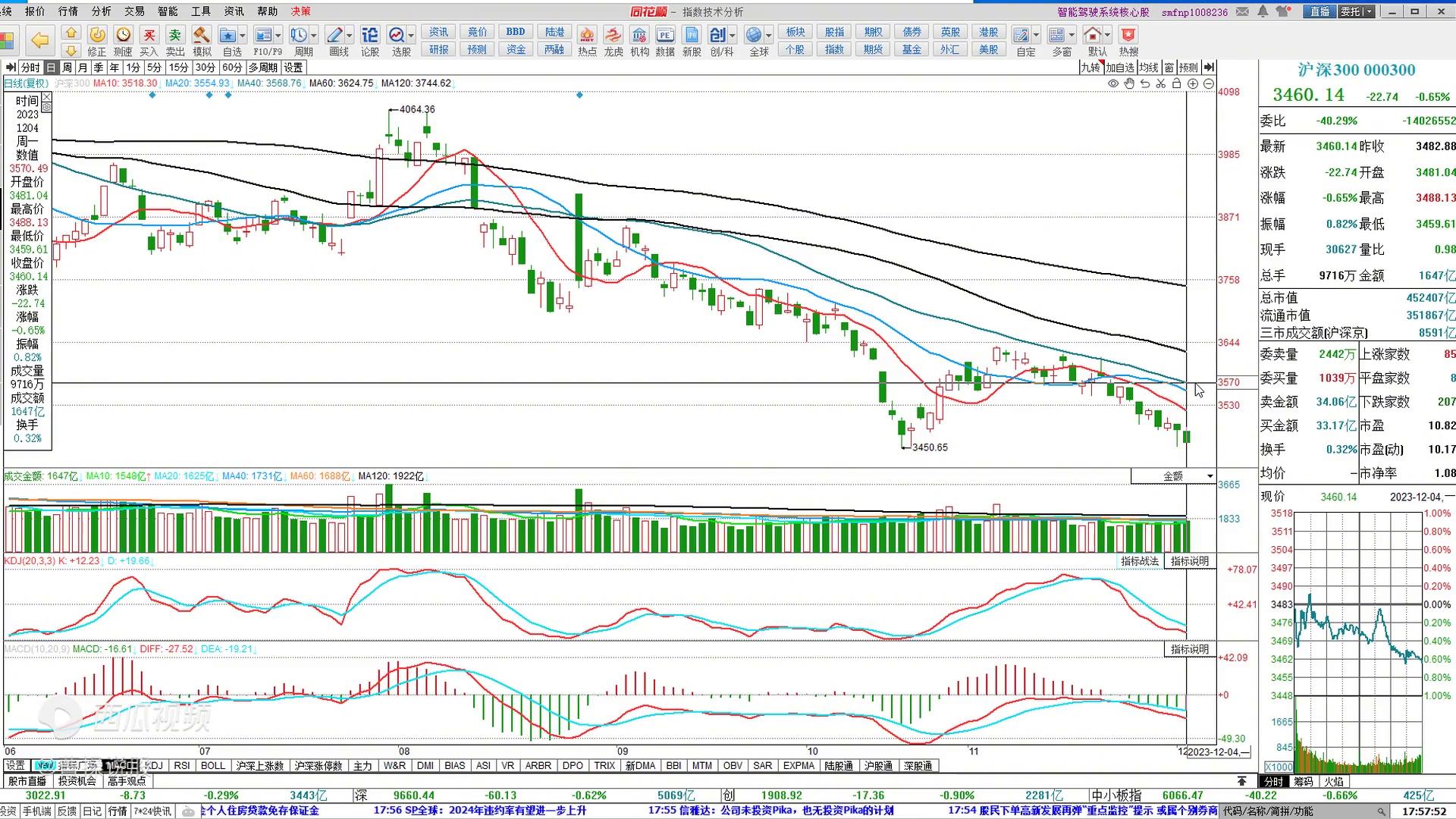Click the MA10 red legend label
Screen dimensions: 1456x819
[125, 83]
